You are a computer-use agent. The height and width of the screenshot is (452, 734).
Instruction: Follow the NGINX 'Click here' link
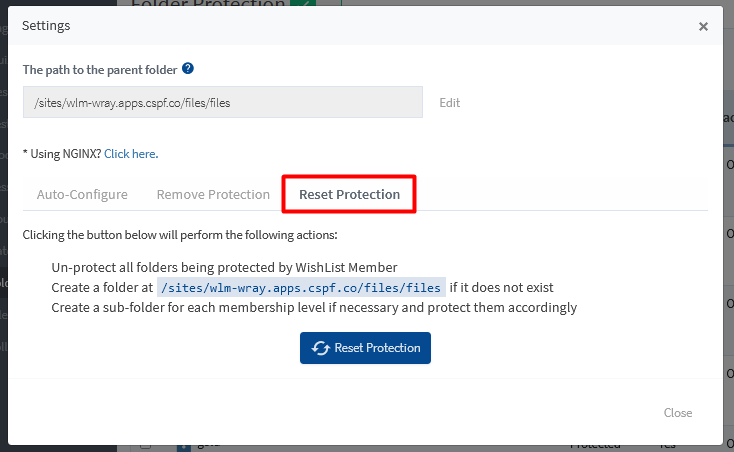130,154
